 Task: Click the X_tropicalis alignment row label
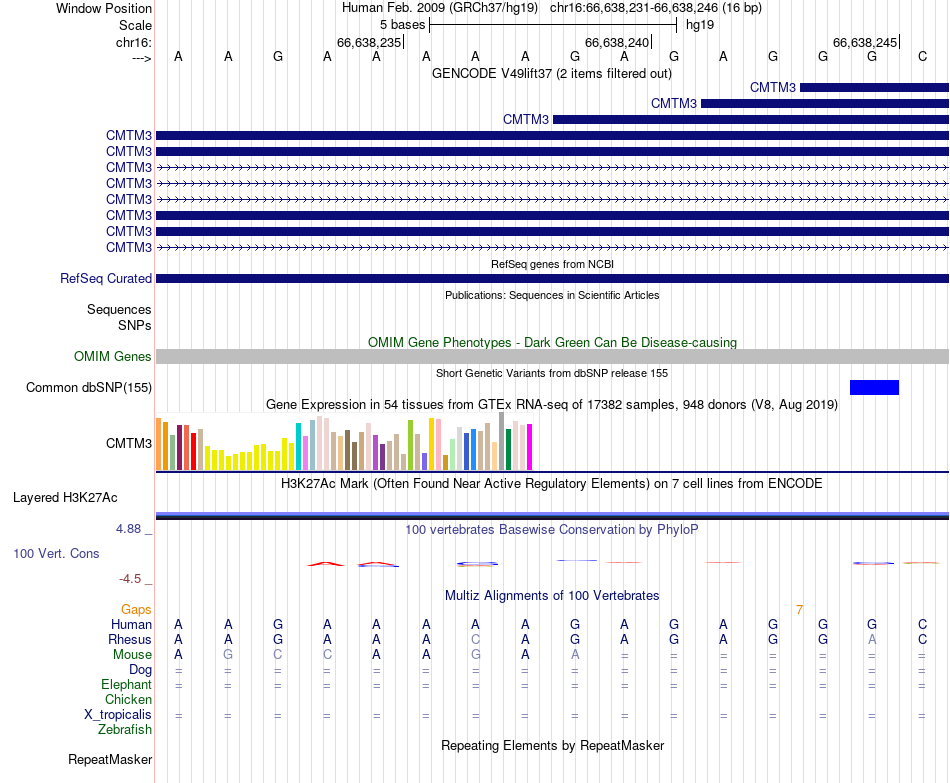click(x=118, y=715)
